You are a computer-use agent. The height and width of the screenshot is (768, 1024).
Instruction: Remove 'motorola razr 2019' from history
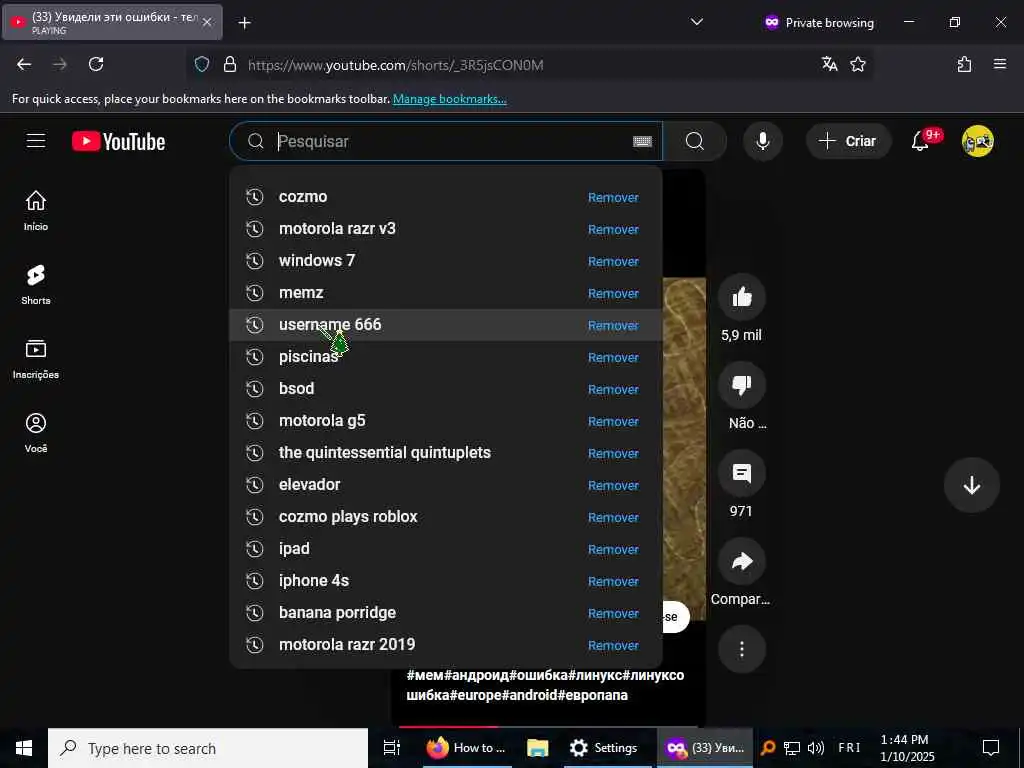pyautogui.click(x=613, y=645)
